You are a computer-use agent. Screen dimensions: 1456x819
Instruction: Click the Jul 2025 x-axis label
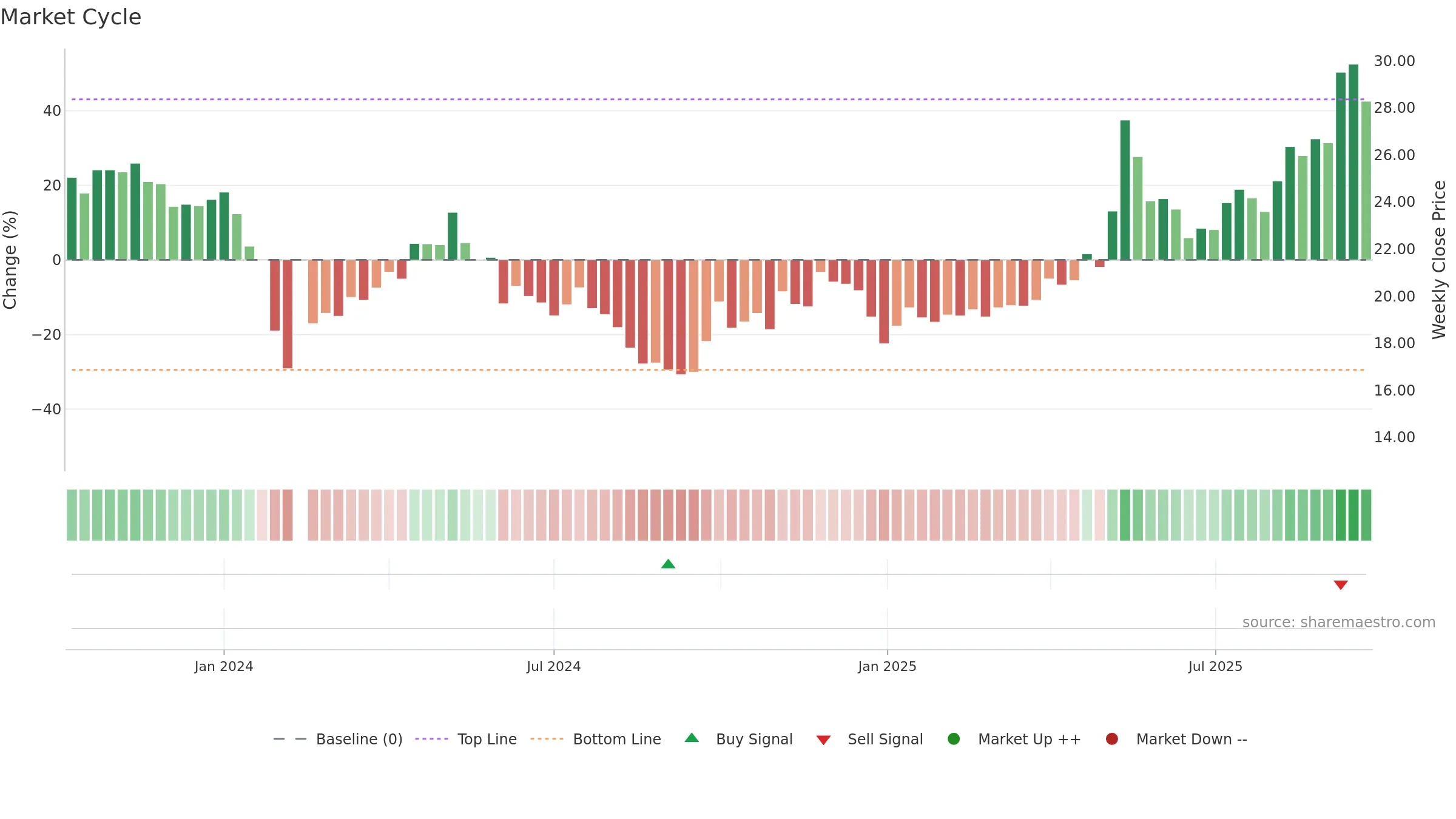(x=1216, y=667)
